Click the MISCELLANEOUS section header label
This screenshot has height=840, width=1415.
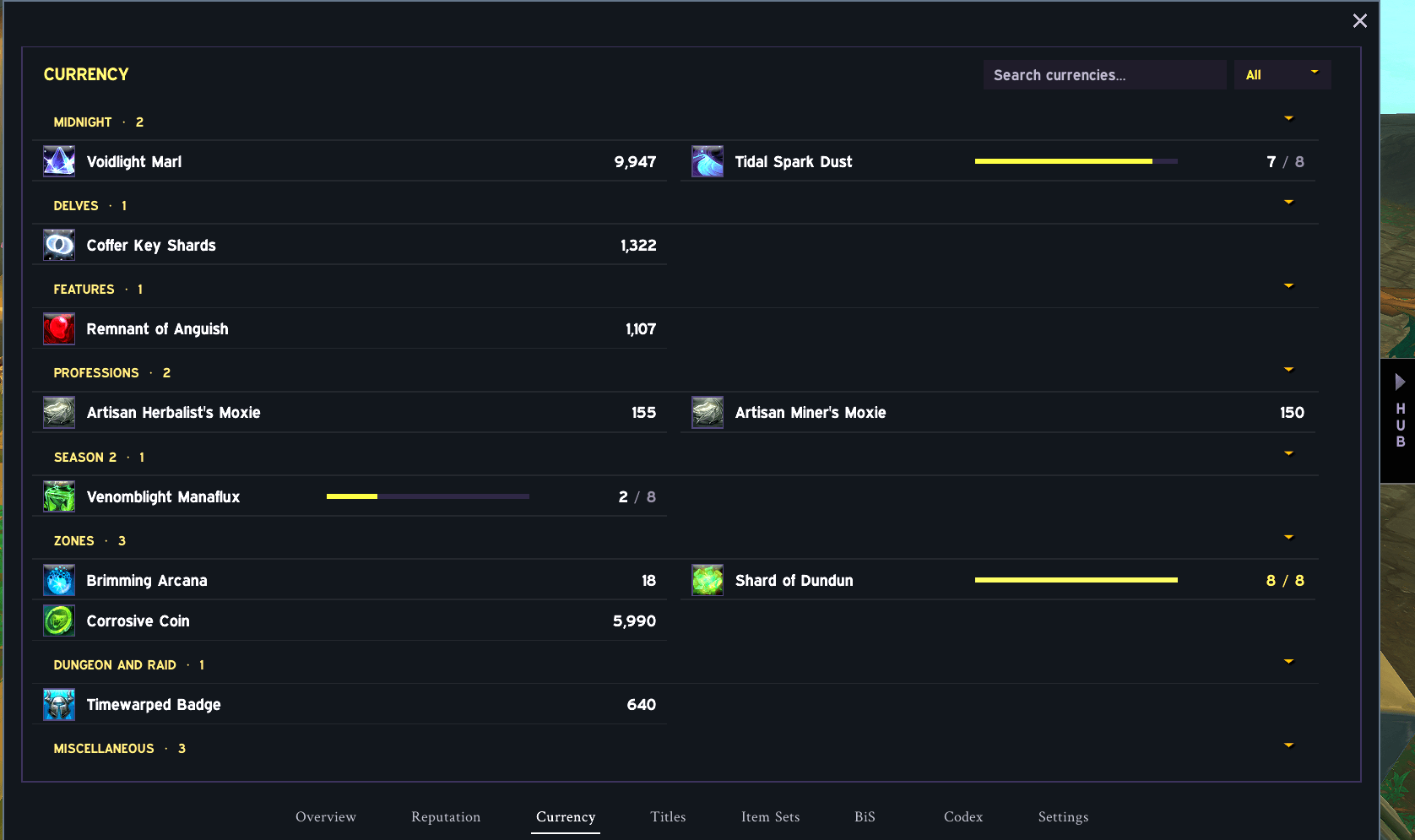coord(104,748)
